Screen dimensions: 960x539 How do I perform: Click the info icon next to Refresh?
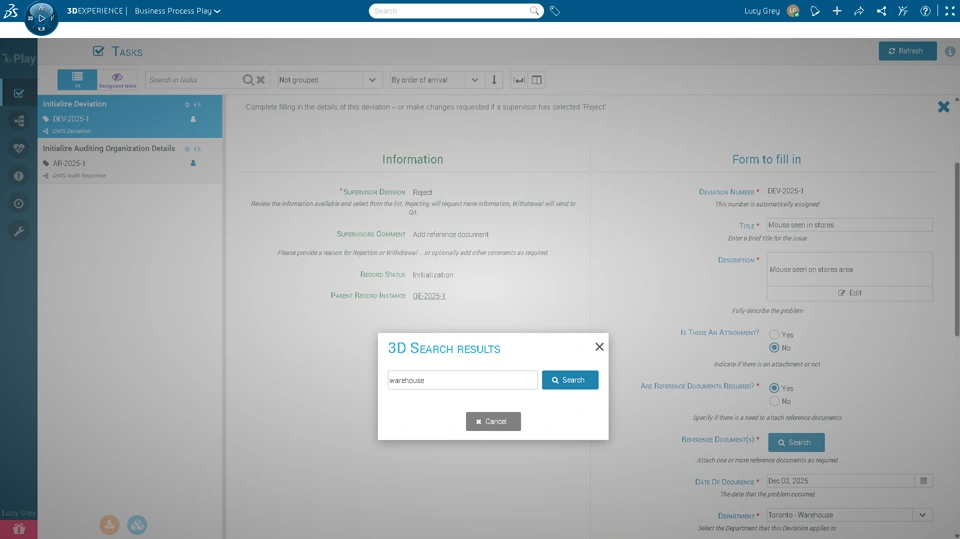tap(950, 51)
